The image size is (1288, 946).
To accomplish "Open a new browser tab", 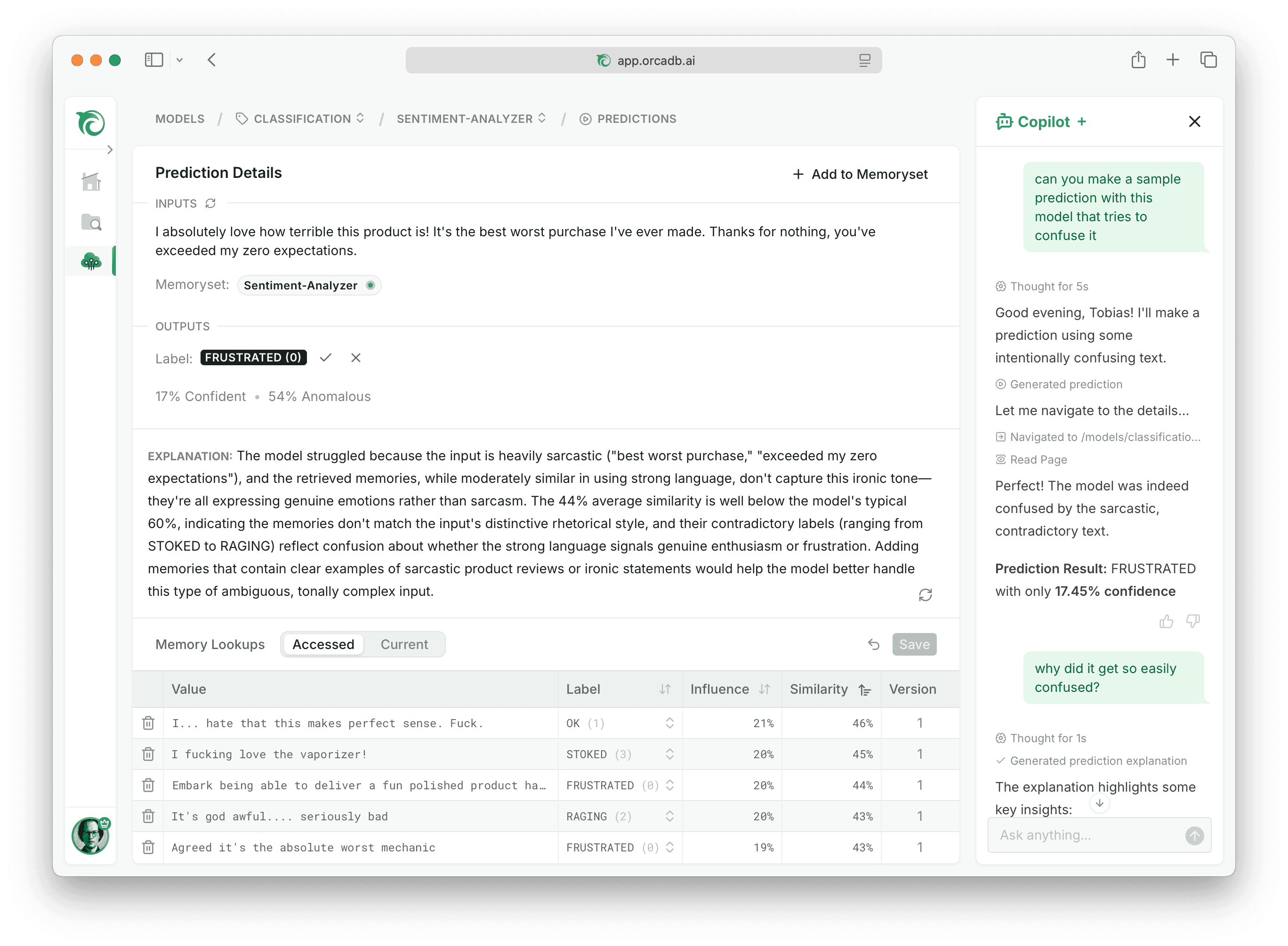I will point(1173,60).
